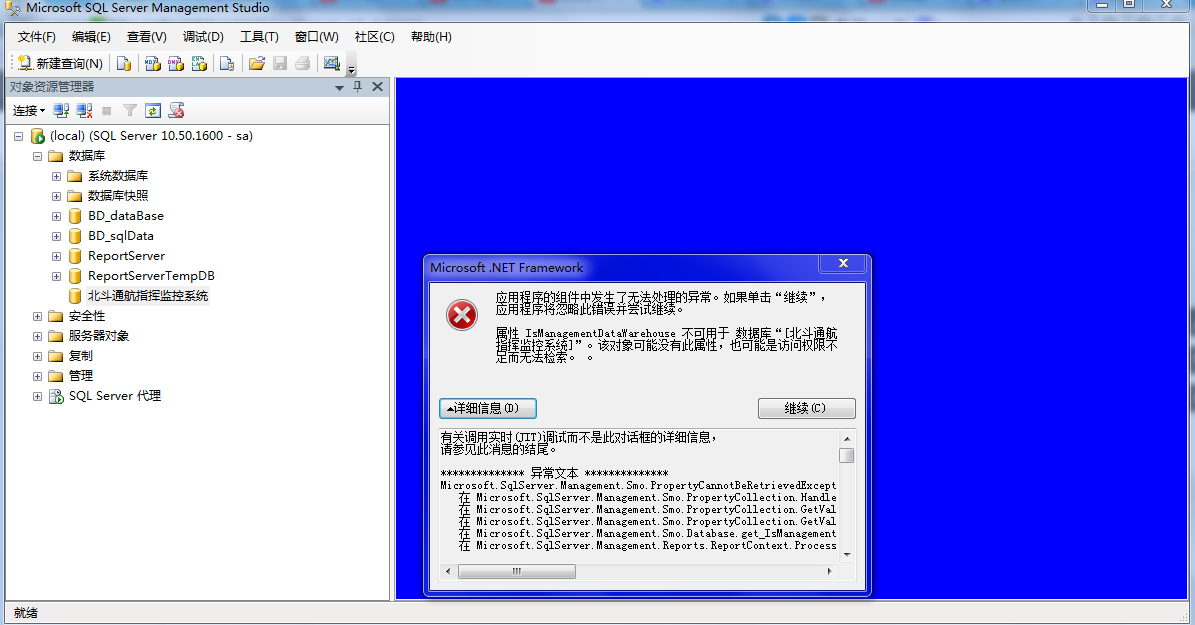Click the Print icon in the toolbar
Screen dimensions: 1195x625
click(x=303, y=63)
